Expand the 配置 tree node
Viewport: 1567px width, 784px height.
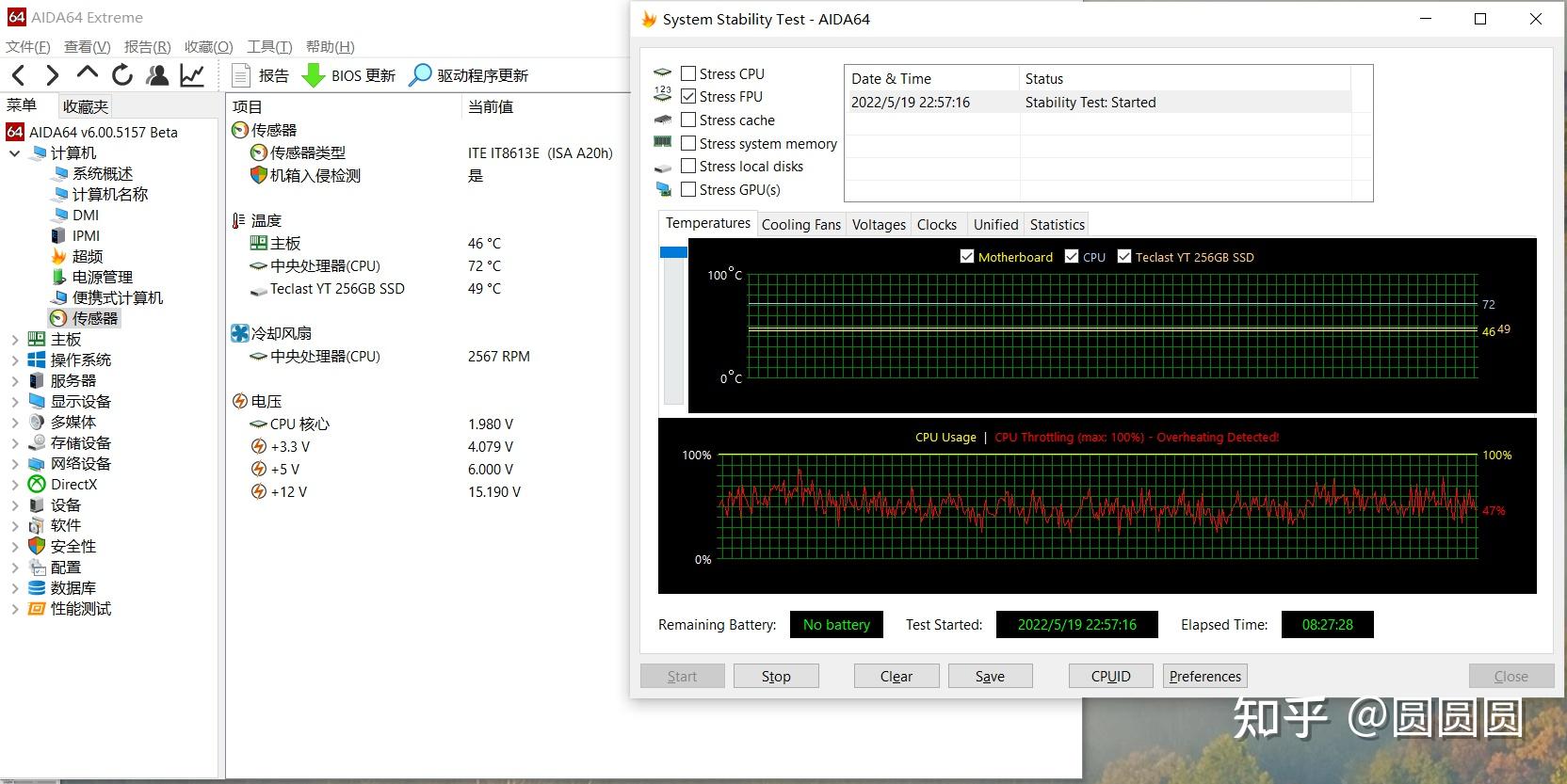click(14, 567)
